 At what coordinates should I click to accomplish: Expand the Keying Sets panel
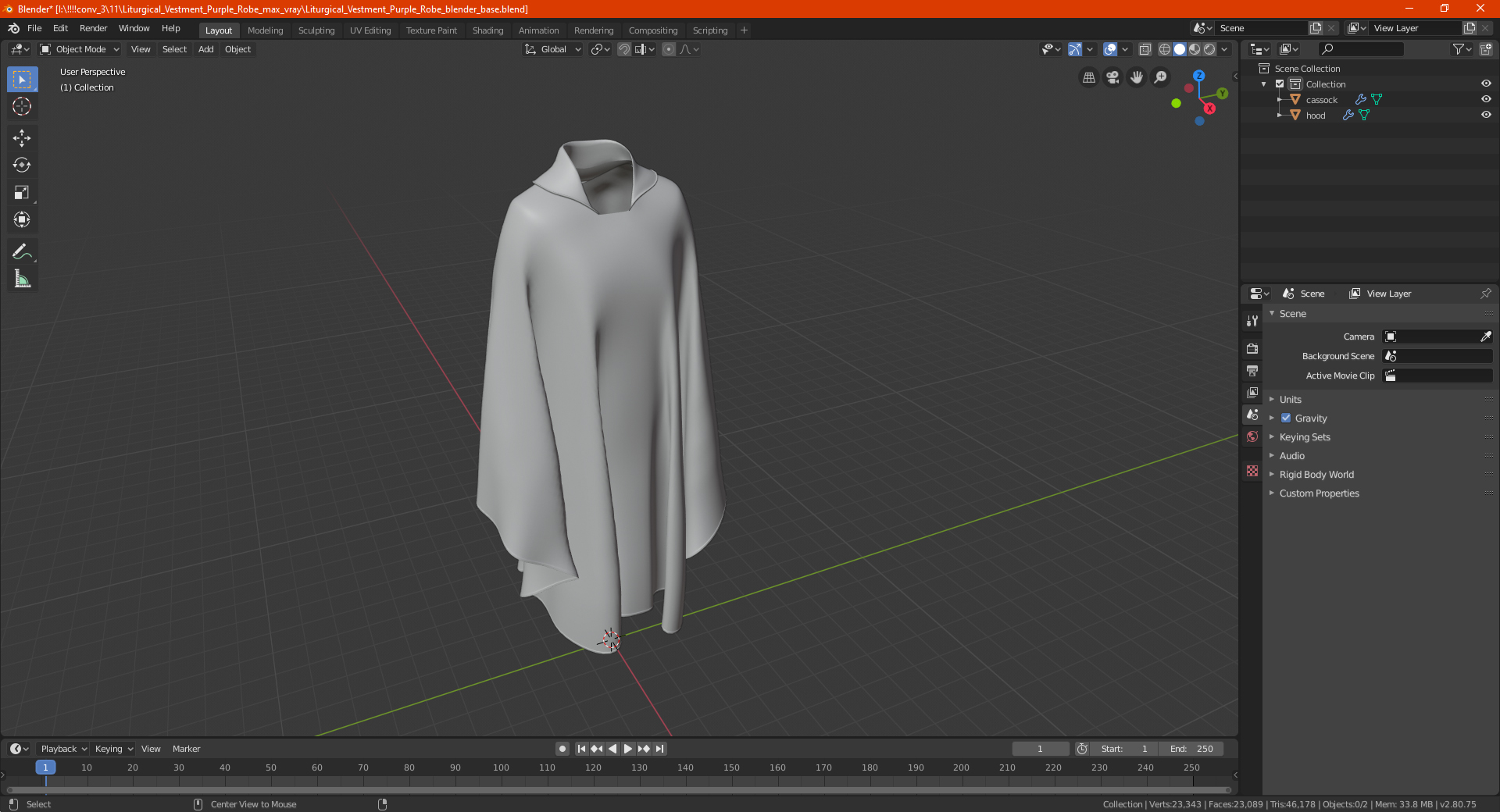[1305, 436]
